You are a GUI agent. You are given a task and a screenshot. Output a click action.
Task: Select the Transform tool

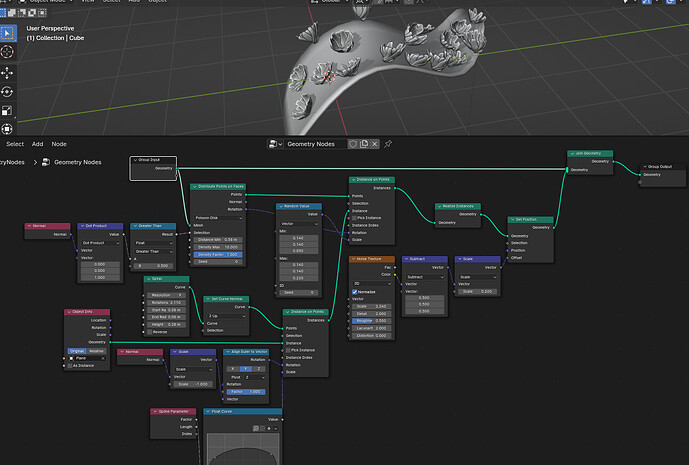click(7, 129)
